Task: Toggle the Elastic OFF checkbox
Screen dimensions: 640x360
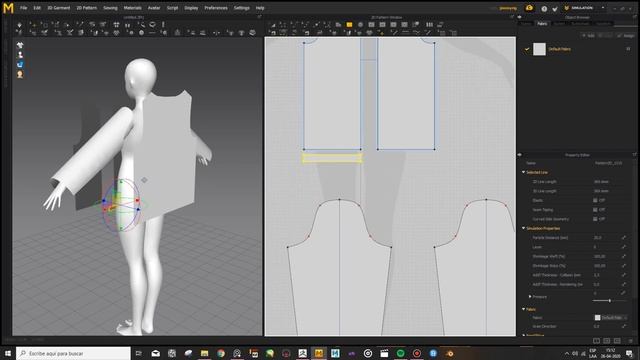Action: click(x=595, y=200)
